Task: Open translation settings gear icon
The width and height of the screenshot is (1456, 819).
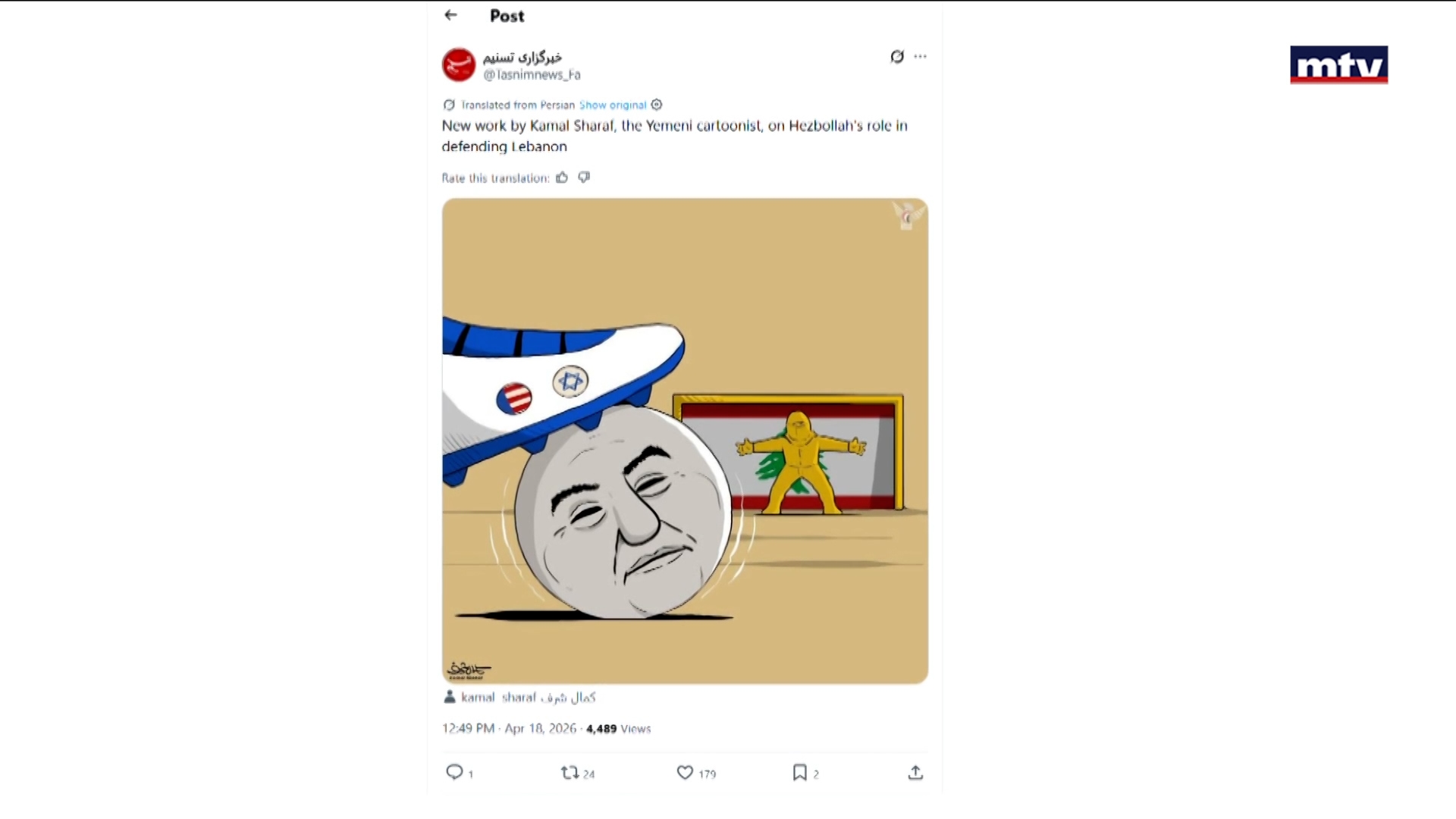Action: point(657,105)
